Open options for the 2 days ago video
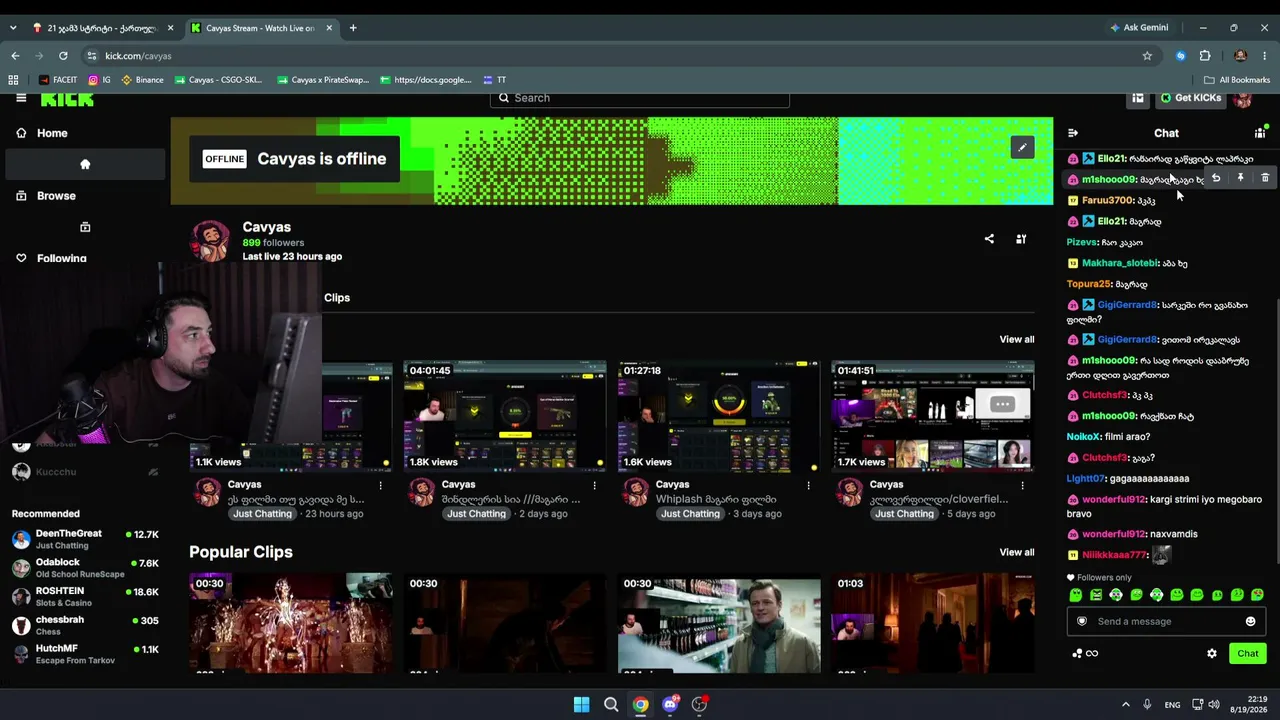 [594, 486]
